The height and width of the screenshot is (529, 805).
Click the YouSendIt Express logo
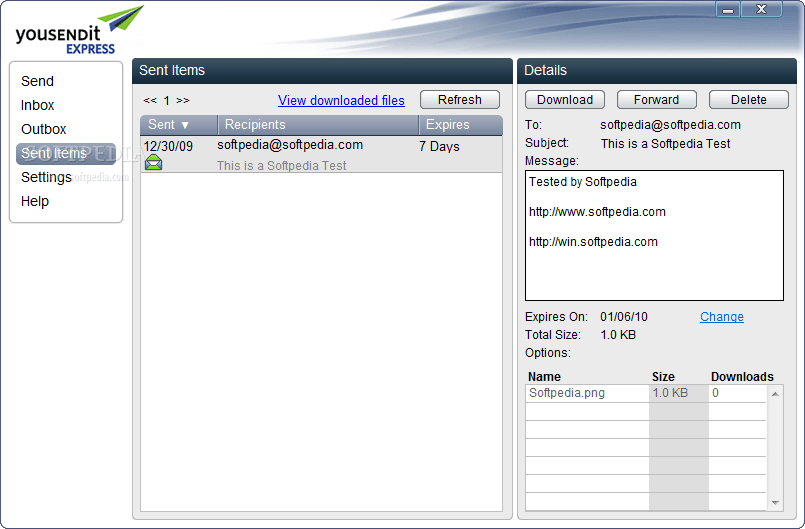pyautogui.click(x=79, y=30)
